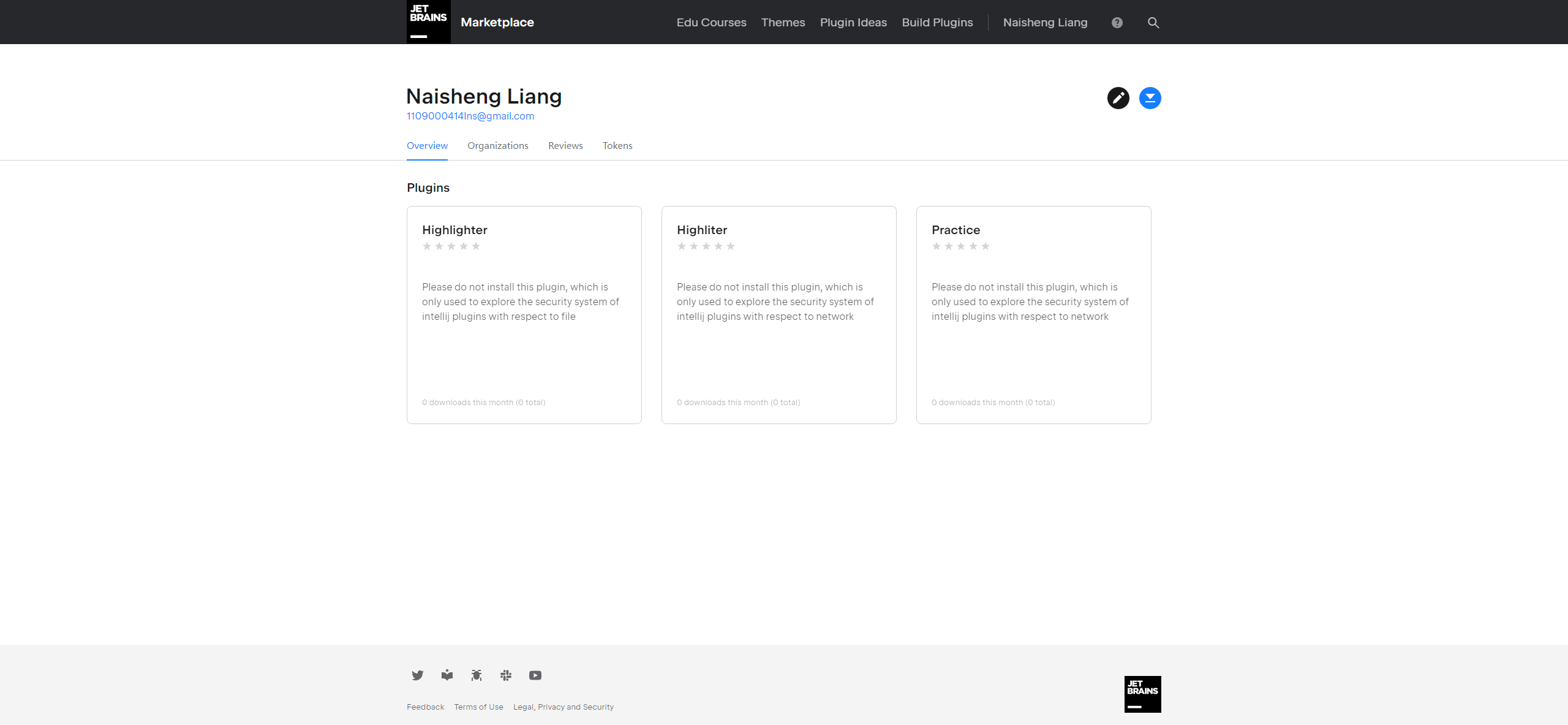The height and width of the screenshot is (725, 1568).
Task: Open the Twitter footer icon
Action: click(x=418, y=675)
